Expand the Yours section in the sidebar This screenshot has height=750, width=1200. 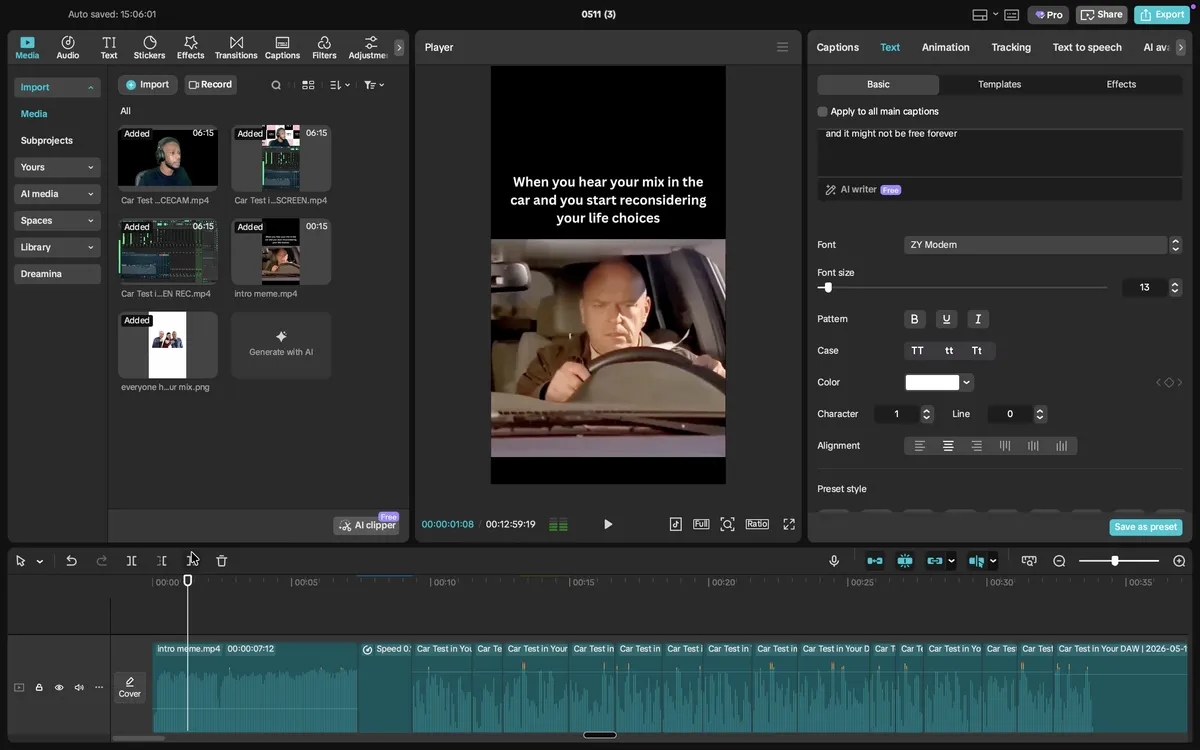57,167
